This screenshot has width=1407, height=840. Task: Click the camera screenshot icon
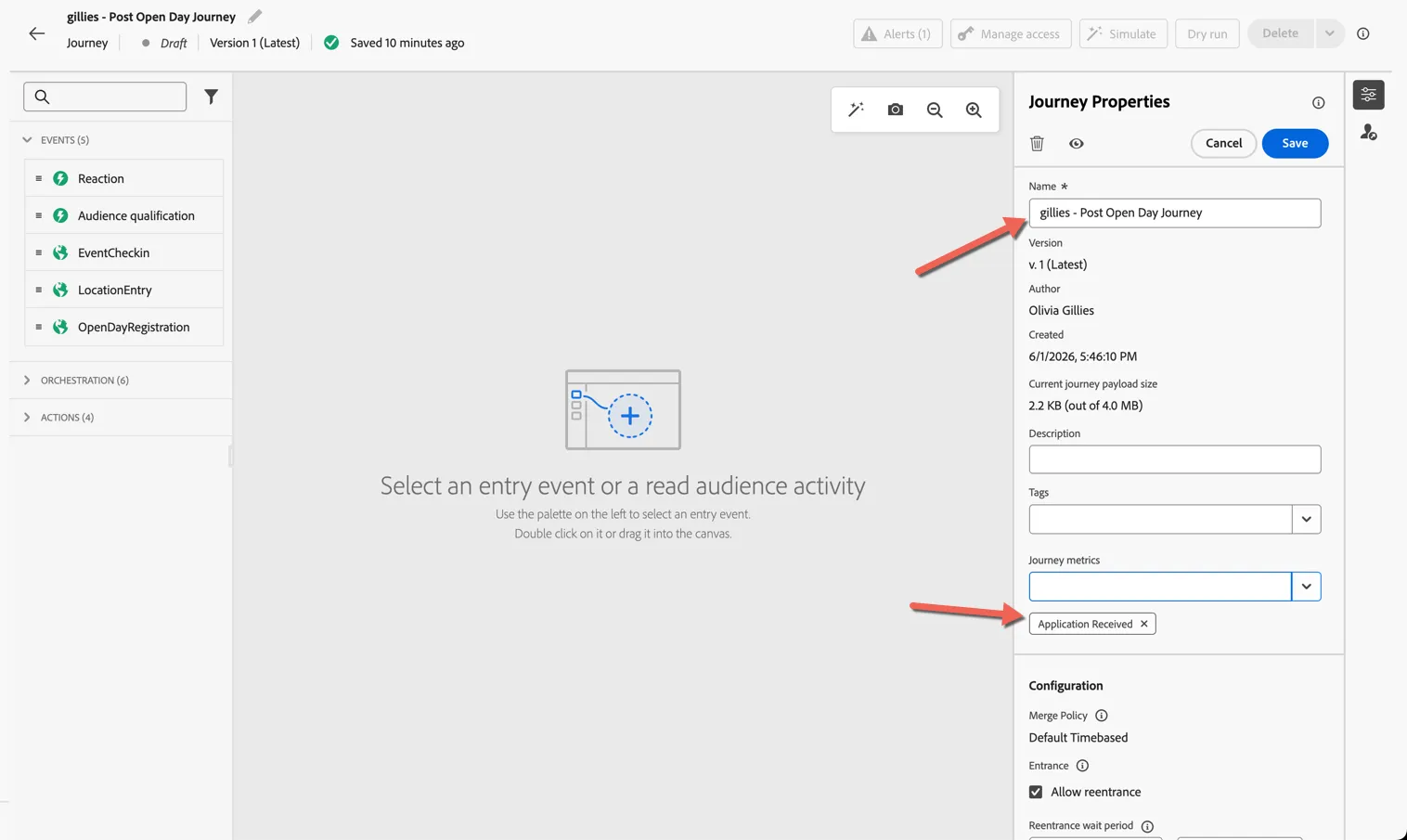point(895,110)
